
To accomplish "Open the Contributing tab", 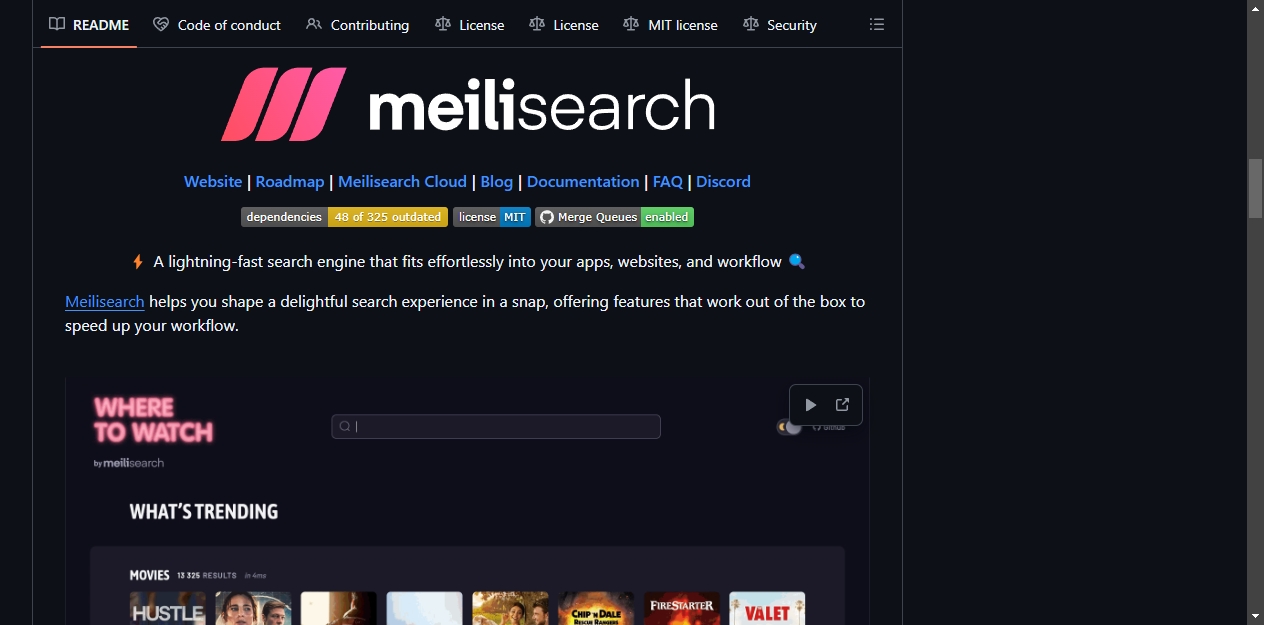I will (357, 25).
